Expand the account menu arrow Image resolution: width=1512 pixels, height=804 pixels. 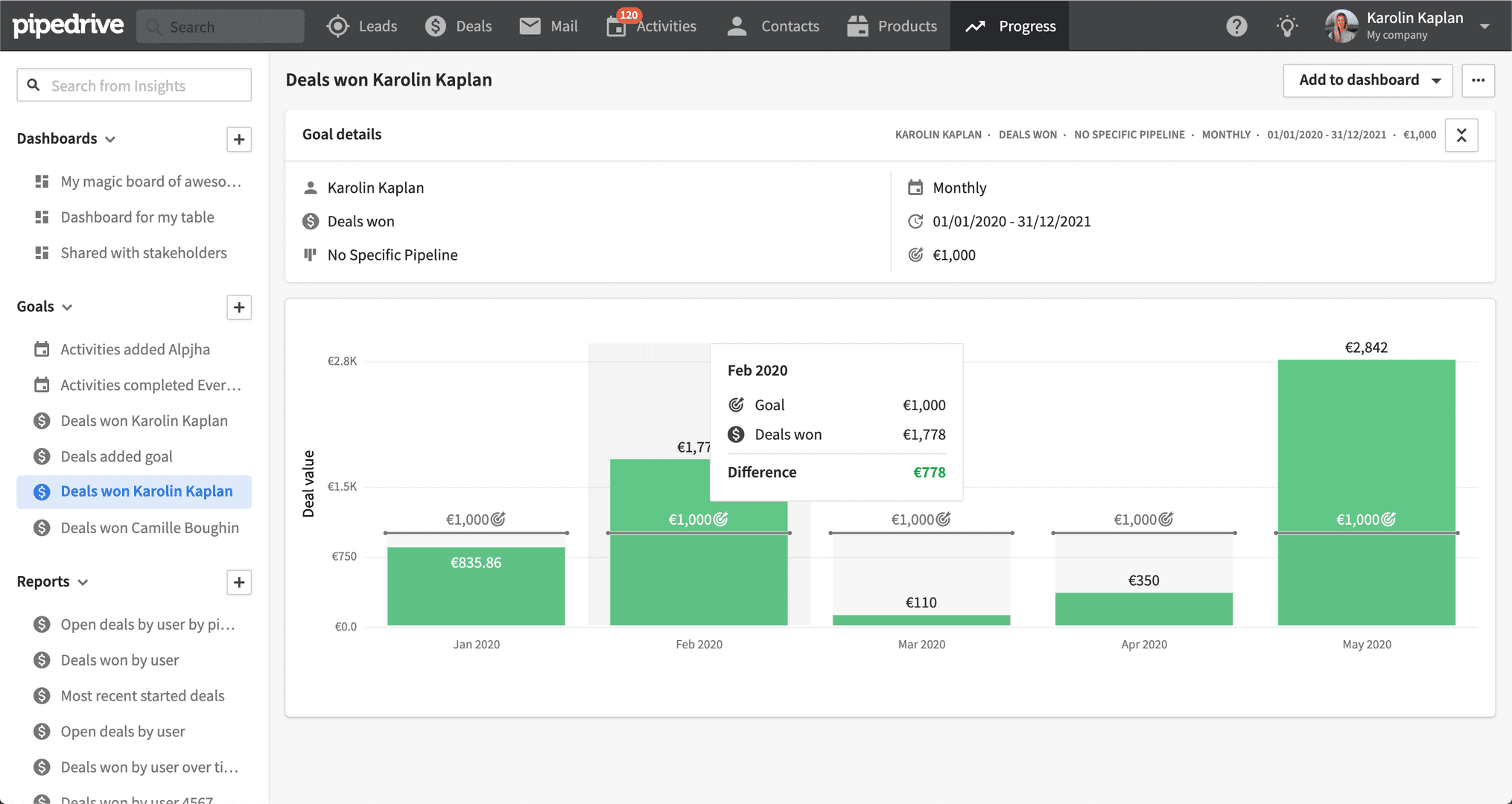pyautogui.click(x=1484, y=26)
